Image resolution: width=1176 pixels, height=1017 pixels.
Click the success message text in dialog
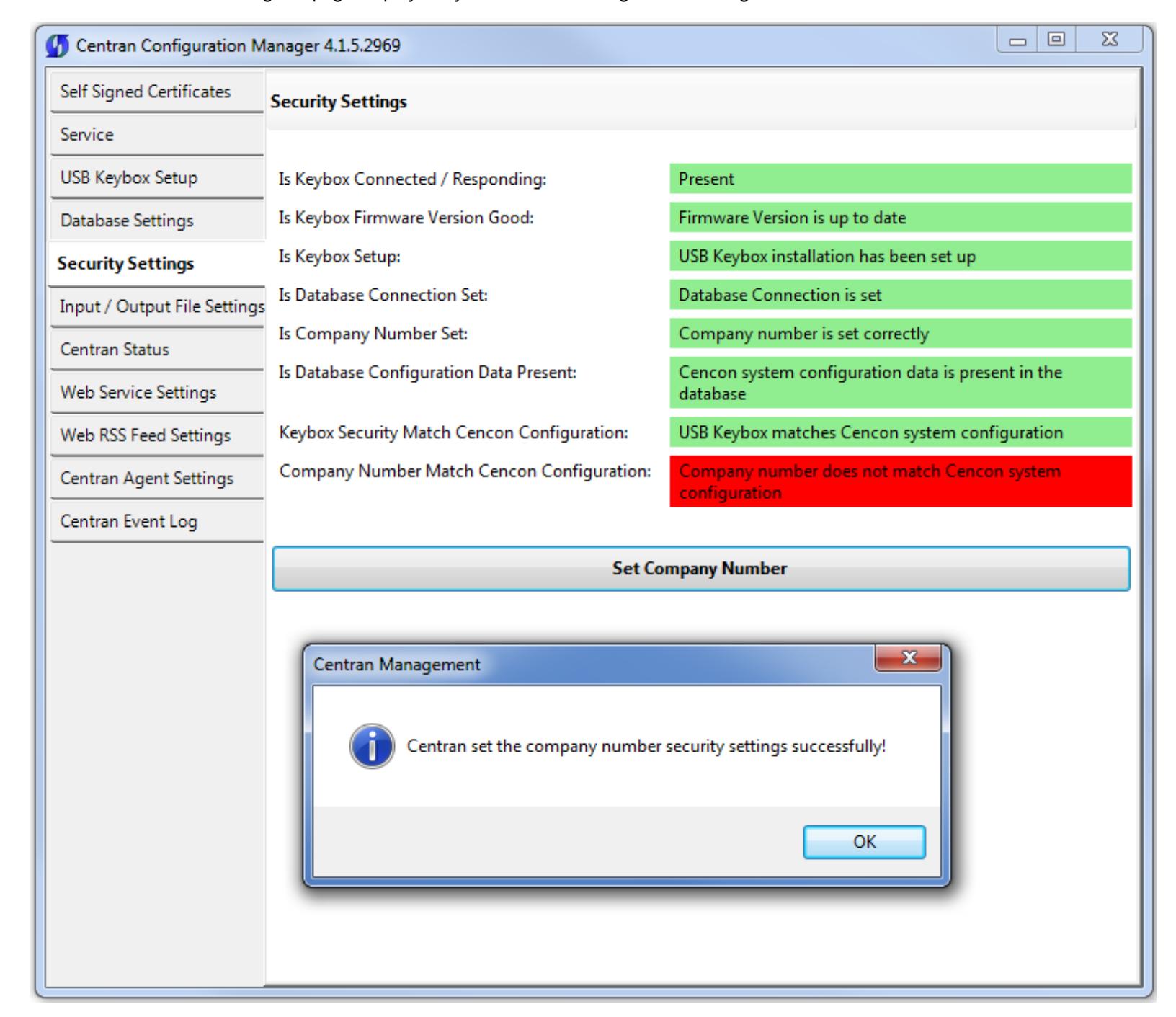646,747
